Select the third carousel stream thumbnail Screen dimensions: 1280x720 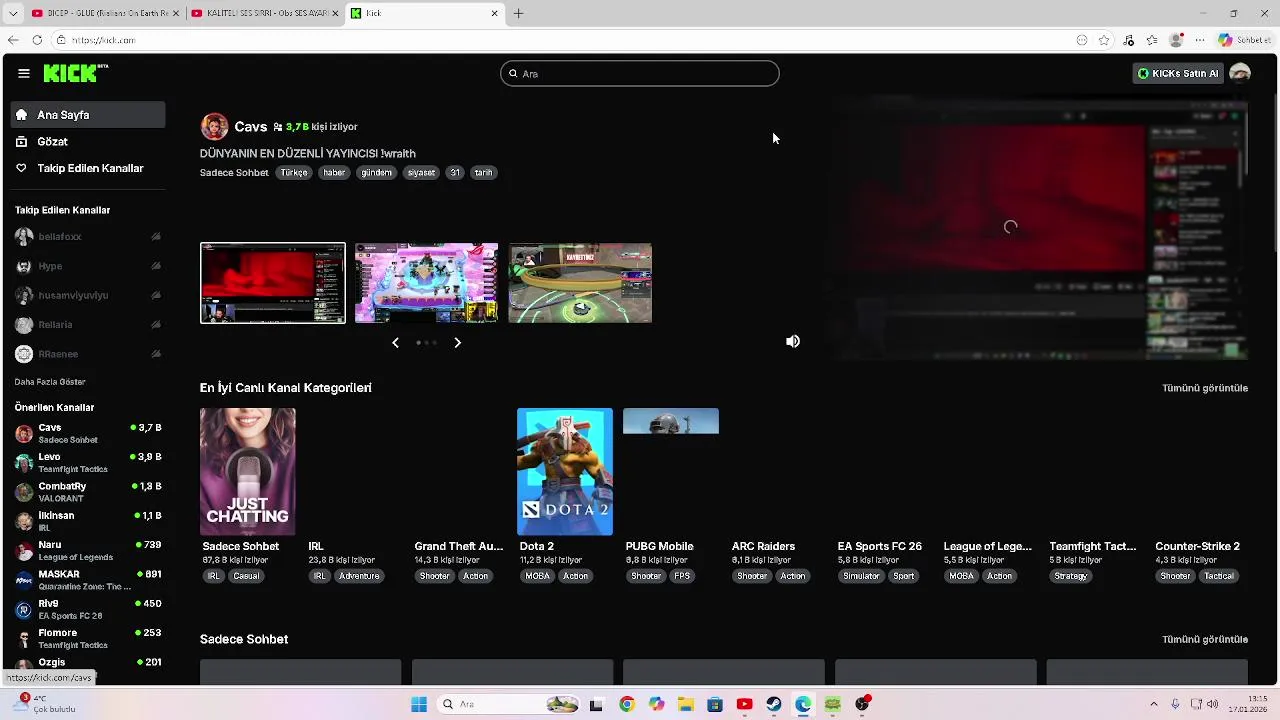[x=580, y=283]
